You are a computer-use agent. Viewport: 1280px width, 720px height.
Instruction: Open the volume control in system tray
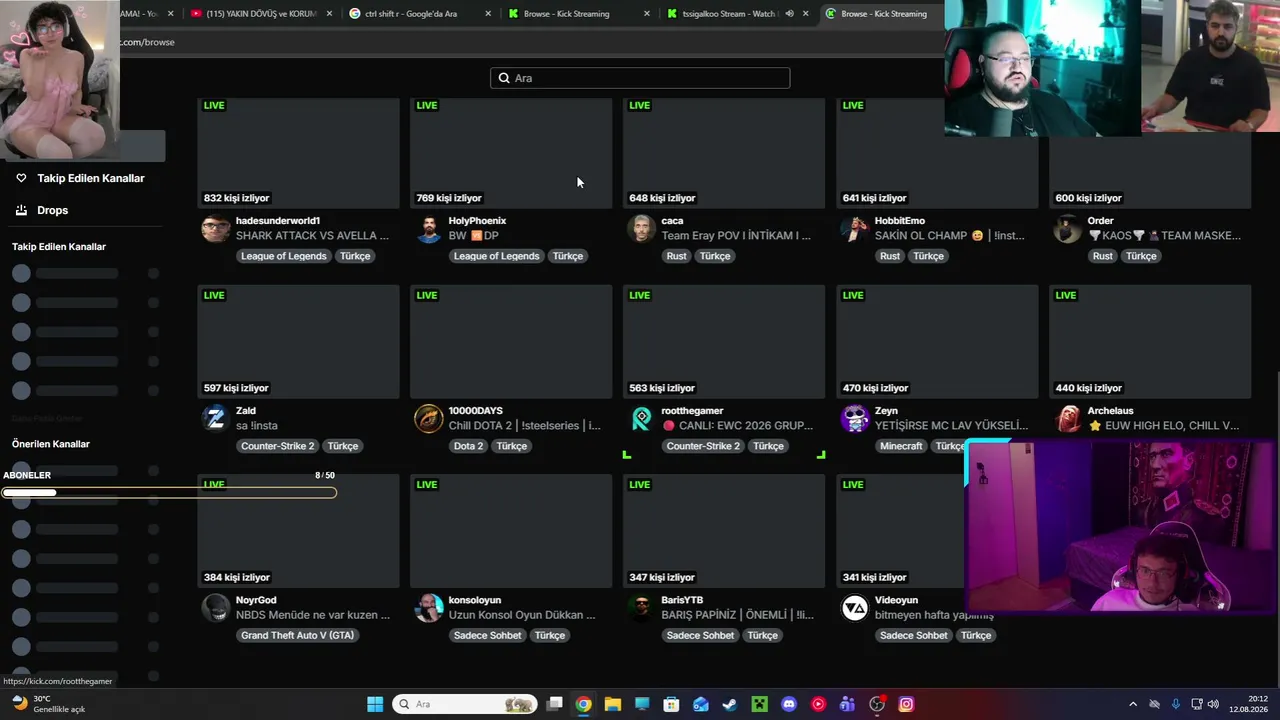coord(1213,704)
